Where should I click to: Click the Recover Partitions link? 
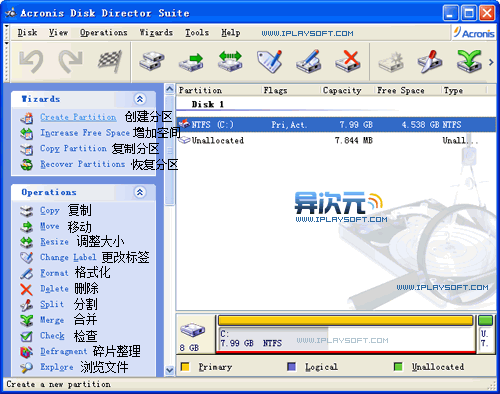tap(83, 164)
